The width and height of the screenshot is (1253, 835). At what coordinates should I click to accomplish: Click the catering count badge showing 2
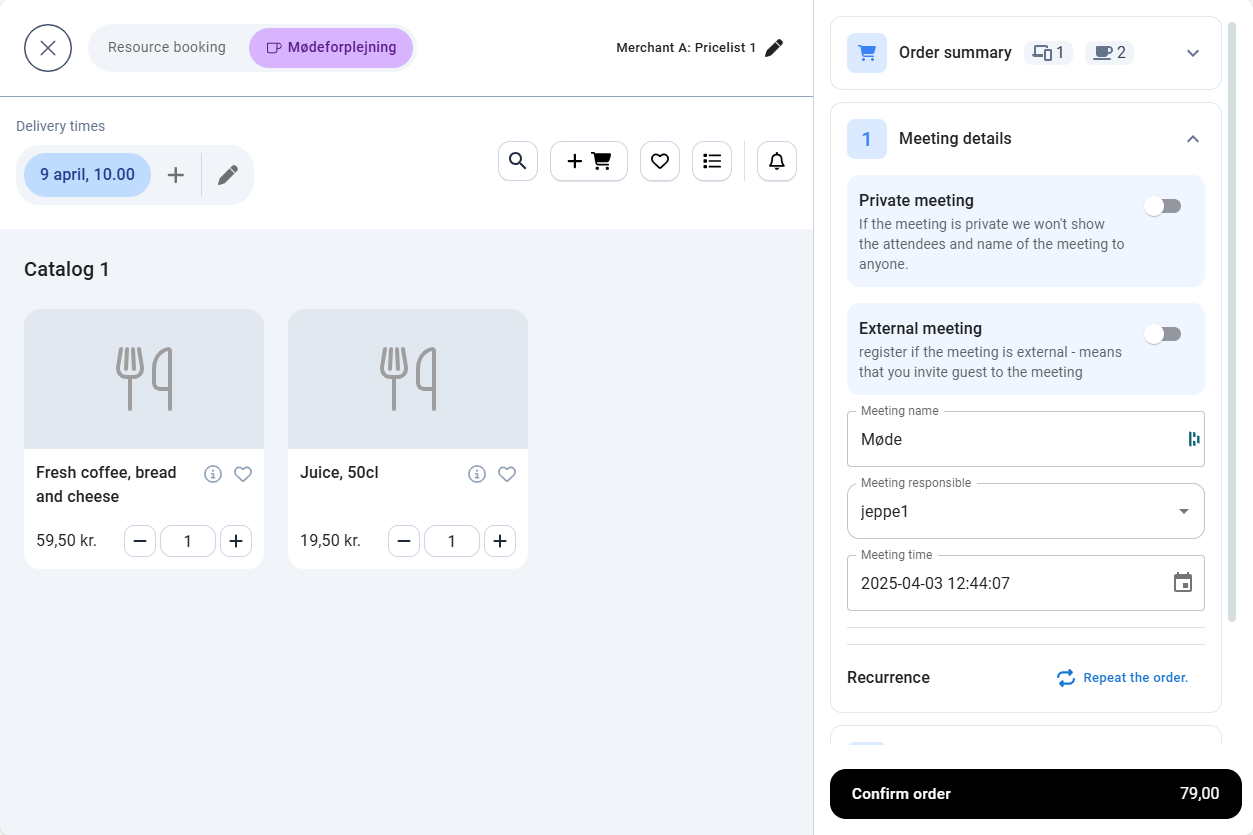[x=1109, y=53]
